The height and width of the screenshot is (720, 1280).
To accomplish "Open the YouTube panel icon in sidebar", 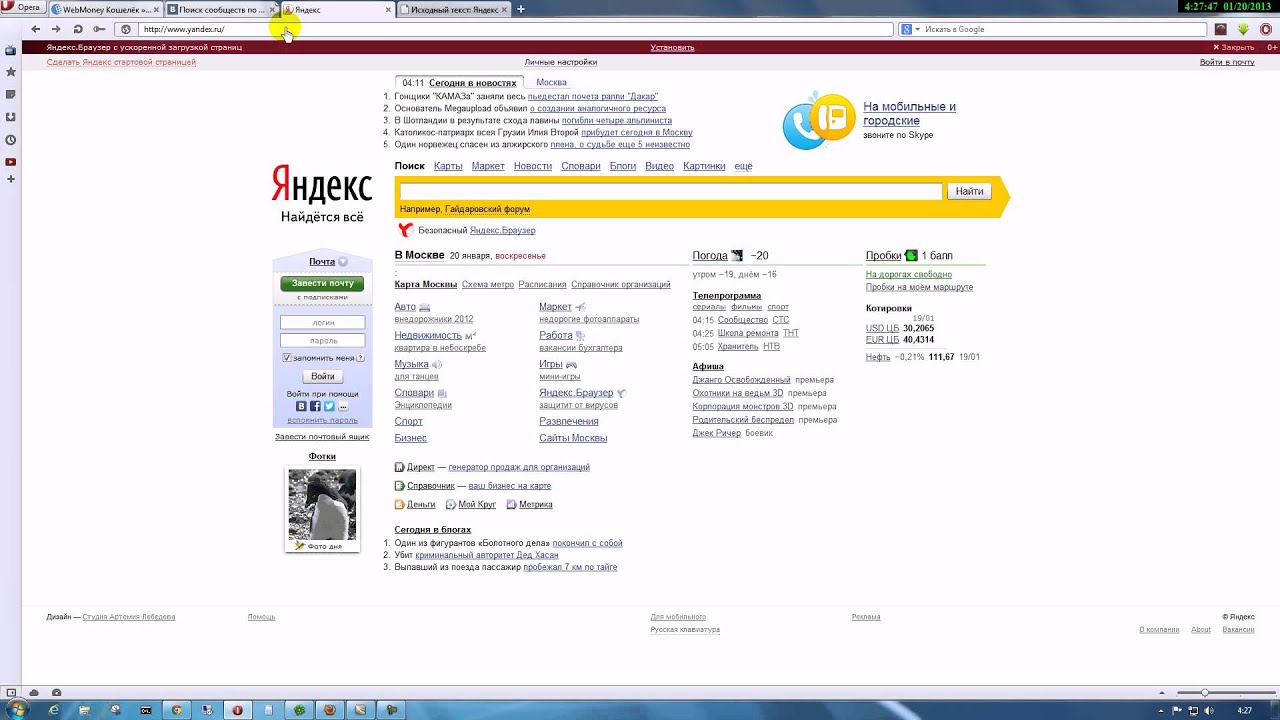I will (10, 161).
